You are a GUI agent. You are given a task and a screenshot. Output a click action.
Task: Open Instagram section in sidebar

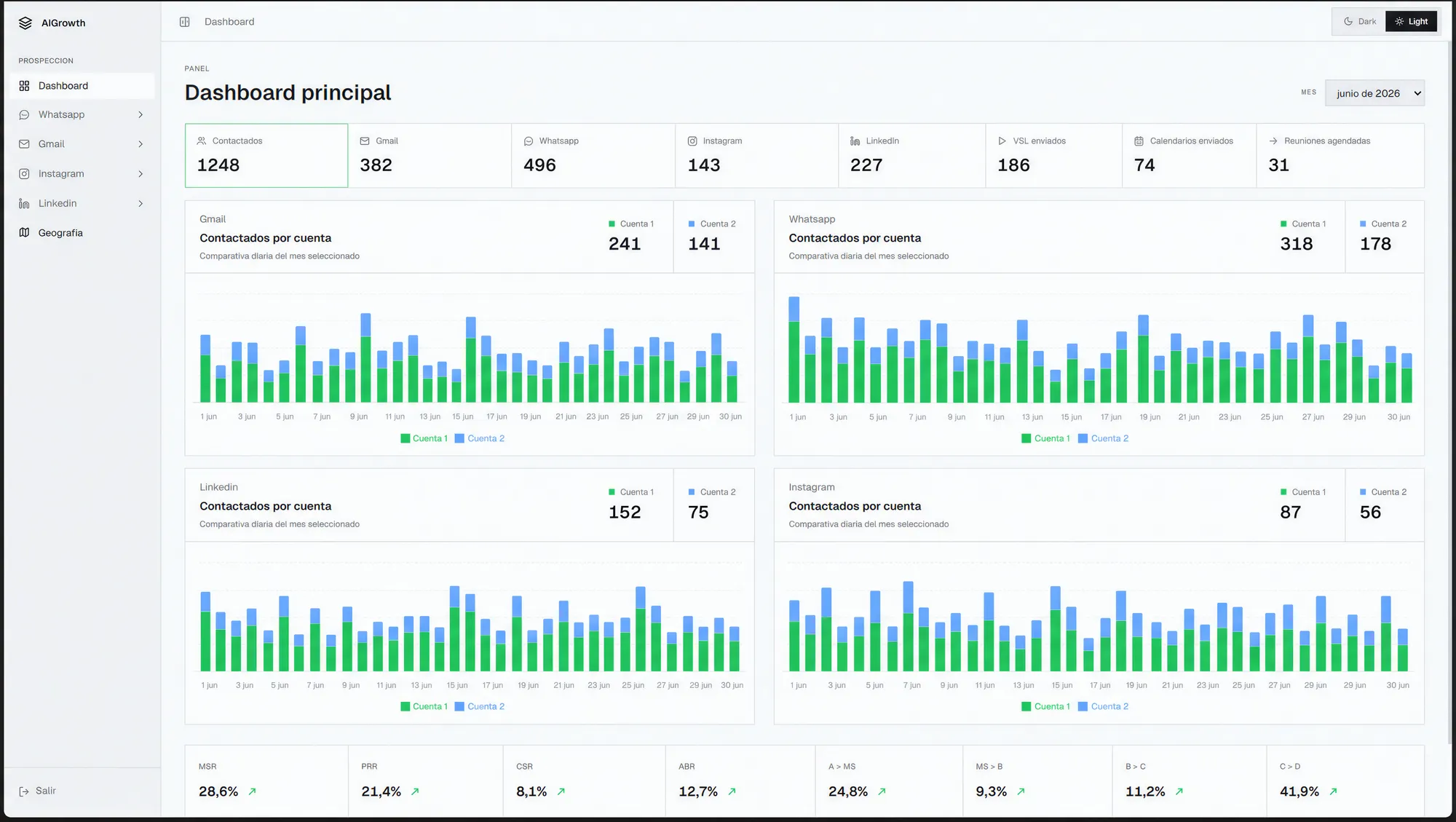point(82,174)
